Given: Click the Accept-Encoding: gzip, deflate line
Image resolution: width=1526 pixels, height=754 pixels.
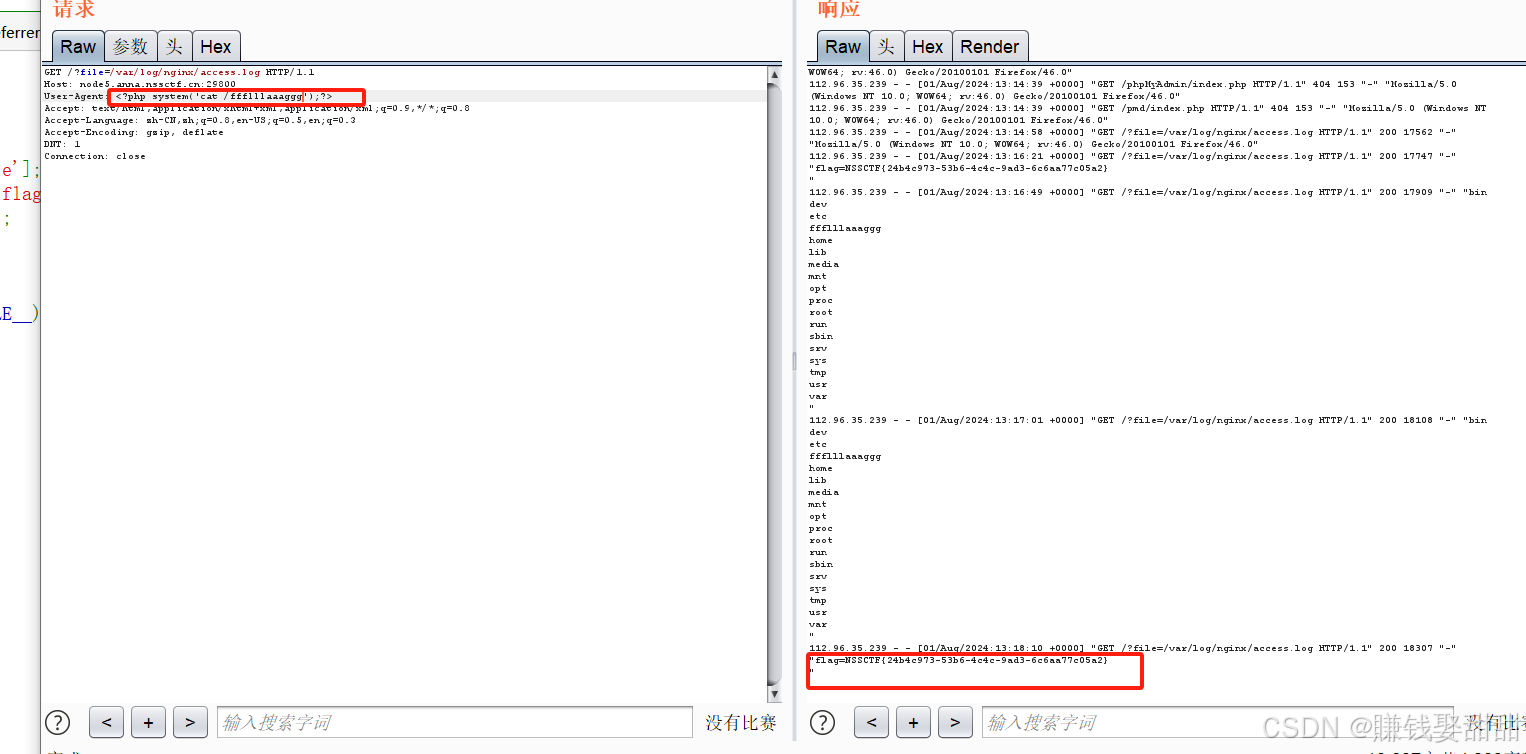Looking at the screenshot, I should click(134, 132).
